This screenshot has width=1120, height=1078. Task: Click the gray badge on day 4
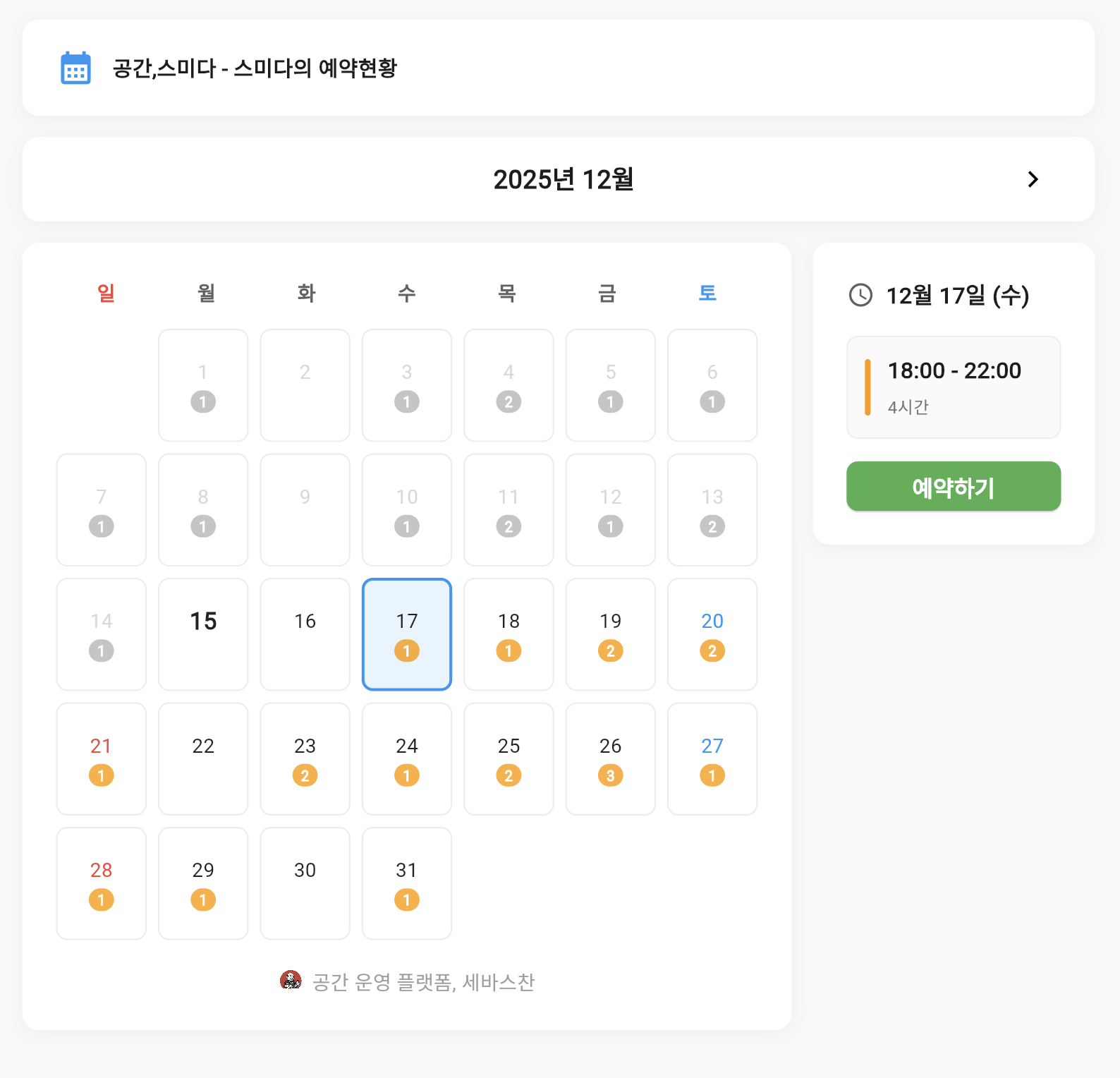509,401
